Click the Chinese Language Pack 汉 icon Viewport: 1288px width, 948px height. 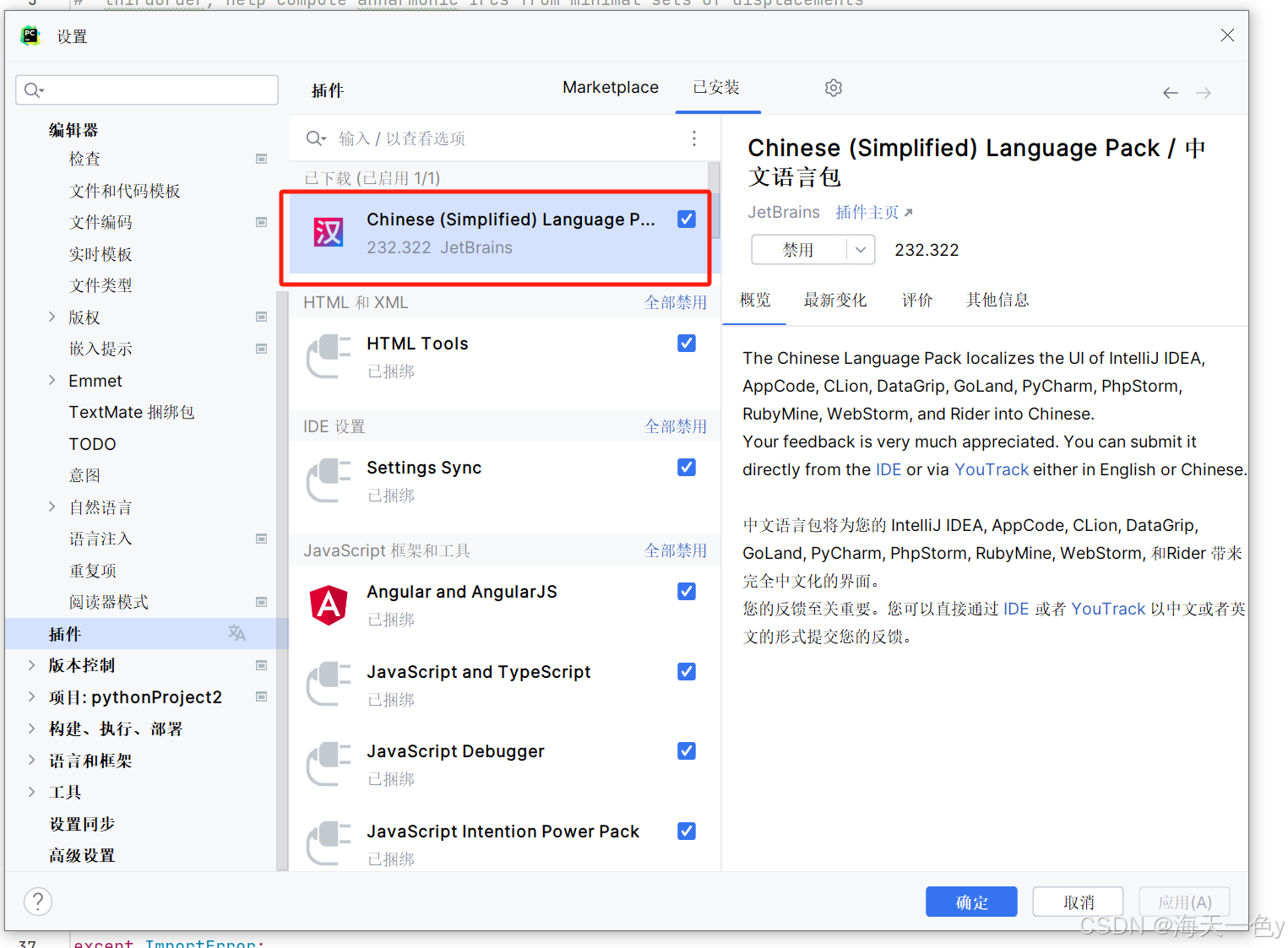[x=329, y=231]
